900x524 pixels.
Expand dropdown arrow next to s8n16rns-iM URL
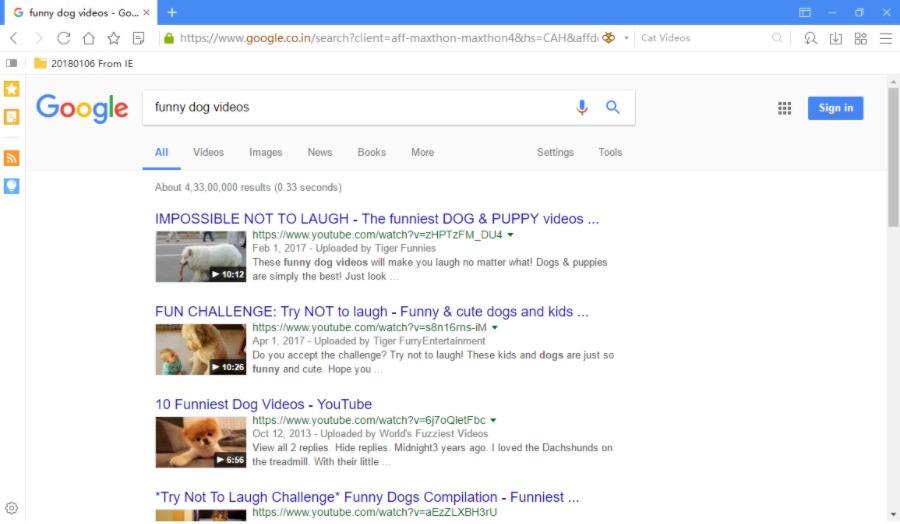pos(494,328)
